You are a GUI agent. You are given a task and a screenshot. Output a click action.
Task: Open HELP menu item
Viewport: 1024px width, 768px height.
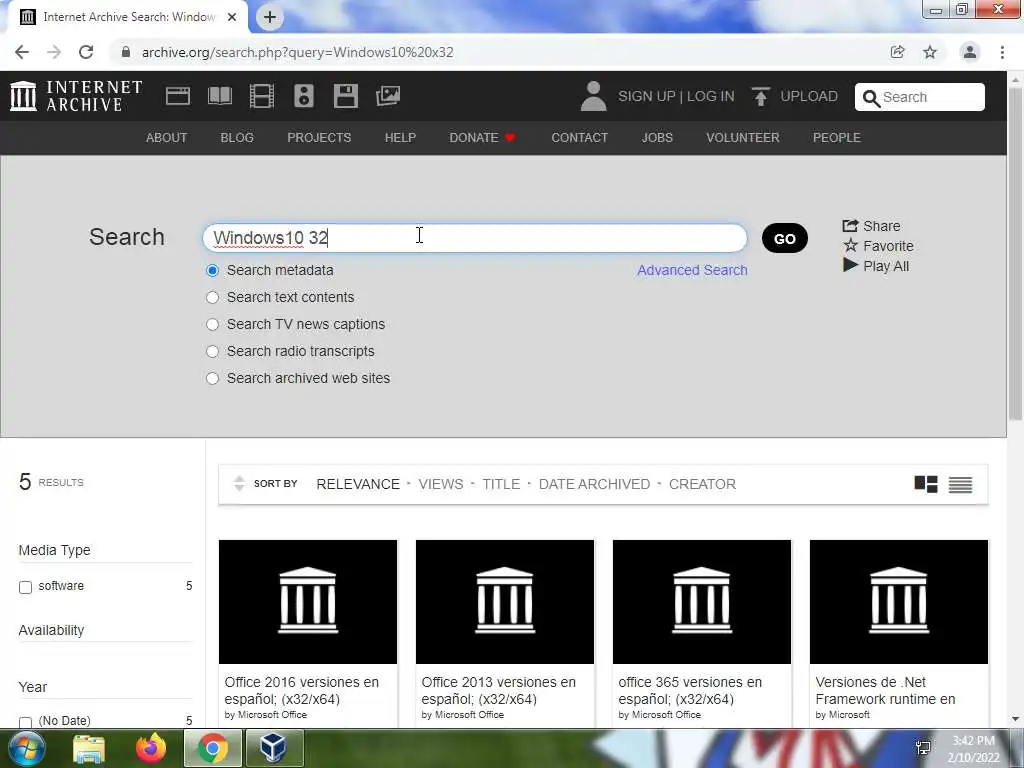(x=400, y=138)
